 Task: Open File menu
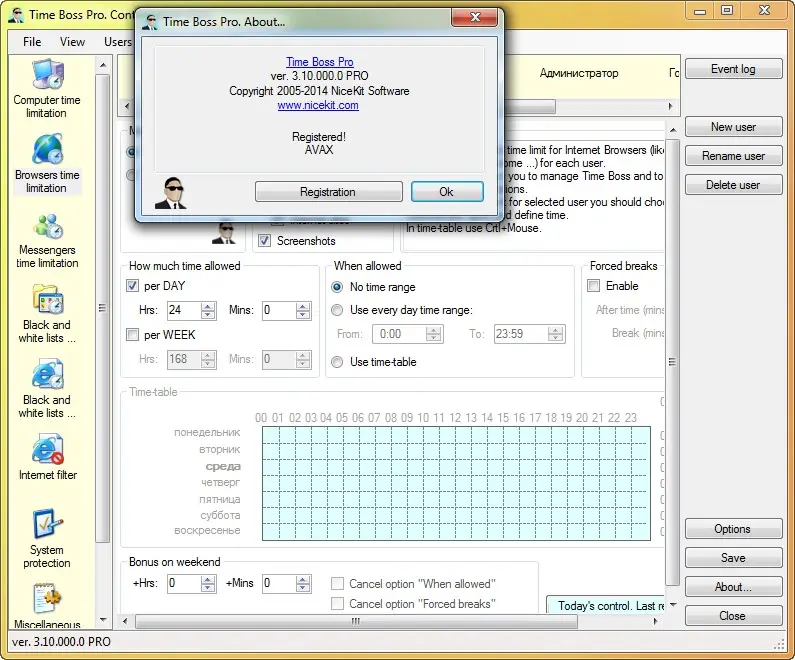pyautogui.click(x=32, y=42)
